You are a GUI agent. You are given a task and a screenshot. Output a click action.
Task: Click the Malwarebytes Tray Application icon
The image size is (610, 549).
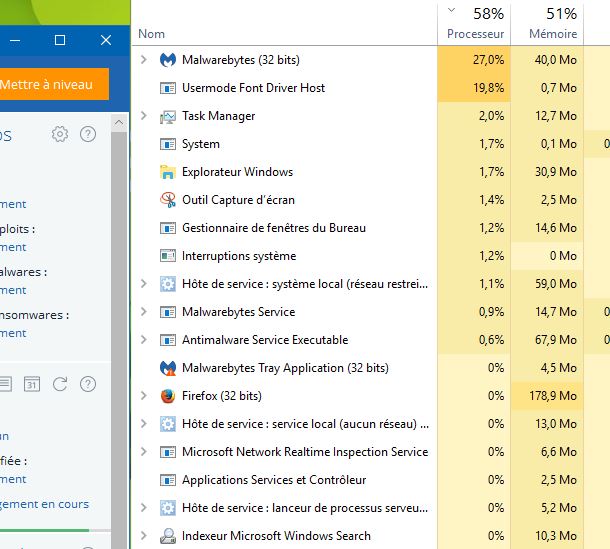pyautogui.click(x=168, y=368)
